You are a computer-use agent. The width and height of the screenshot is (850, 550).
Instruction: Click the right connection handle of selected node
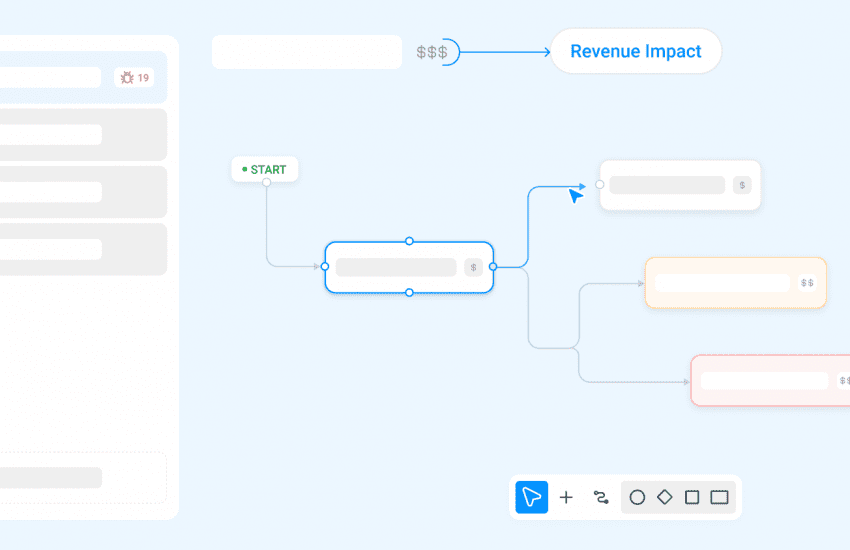click(x=493, y=267)
